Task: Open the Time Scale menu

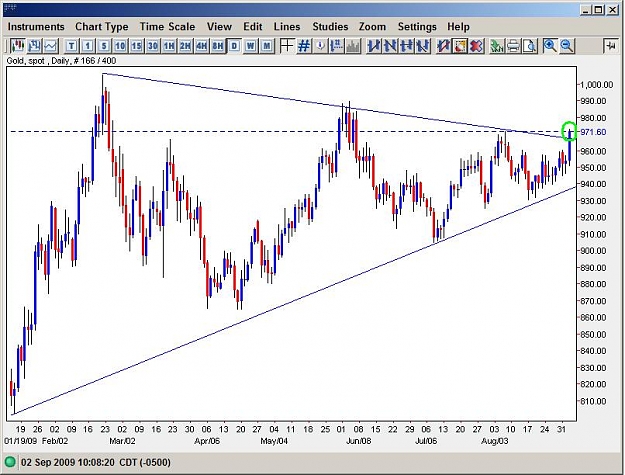Action: 167,27
